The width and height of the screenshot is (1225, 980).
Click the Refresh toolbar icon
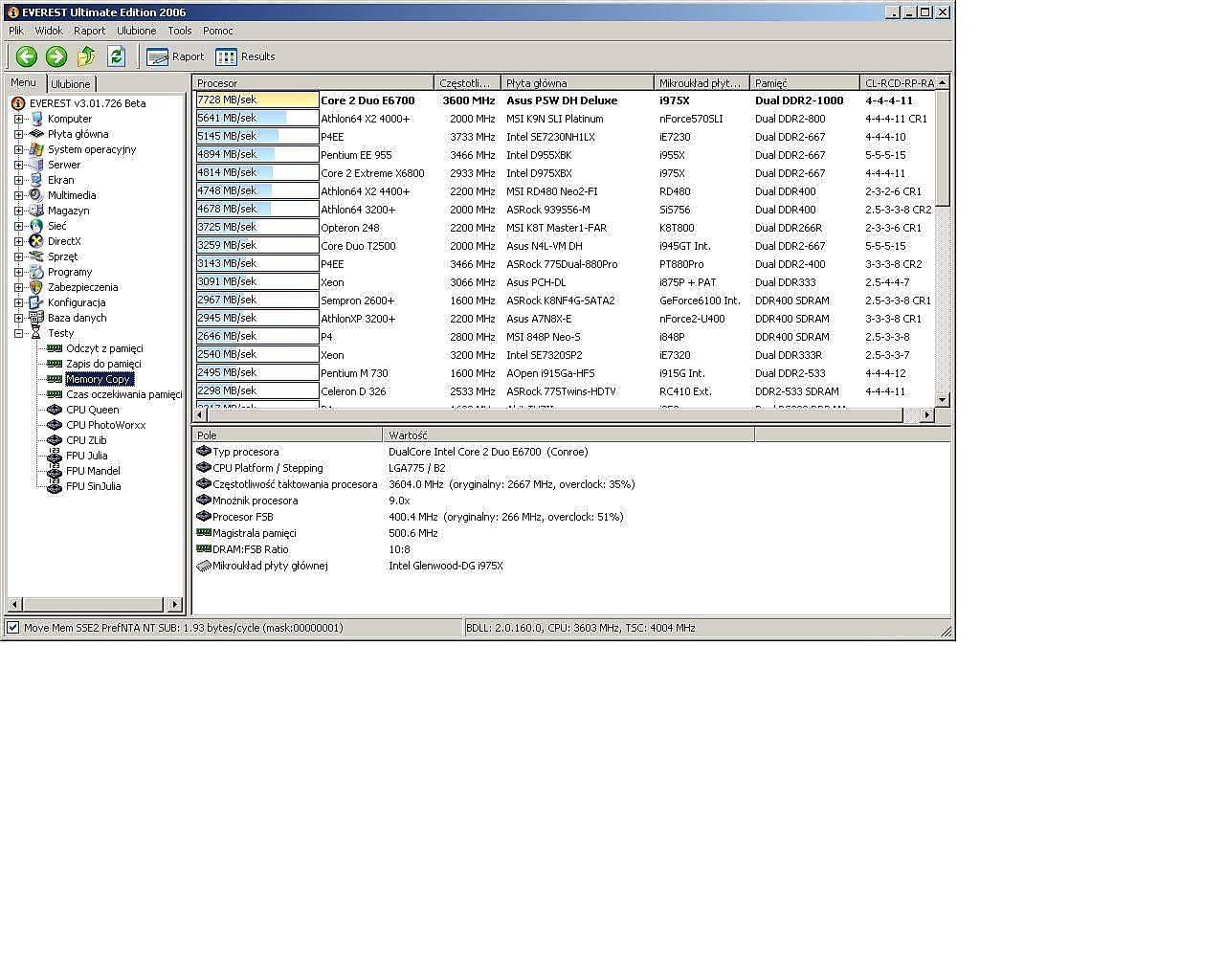[116, 56]
